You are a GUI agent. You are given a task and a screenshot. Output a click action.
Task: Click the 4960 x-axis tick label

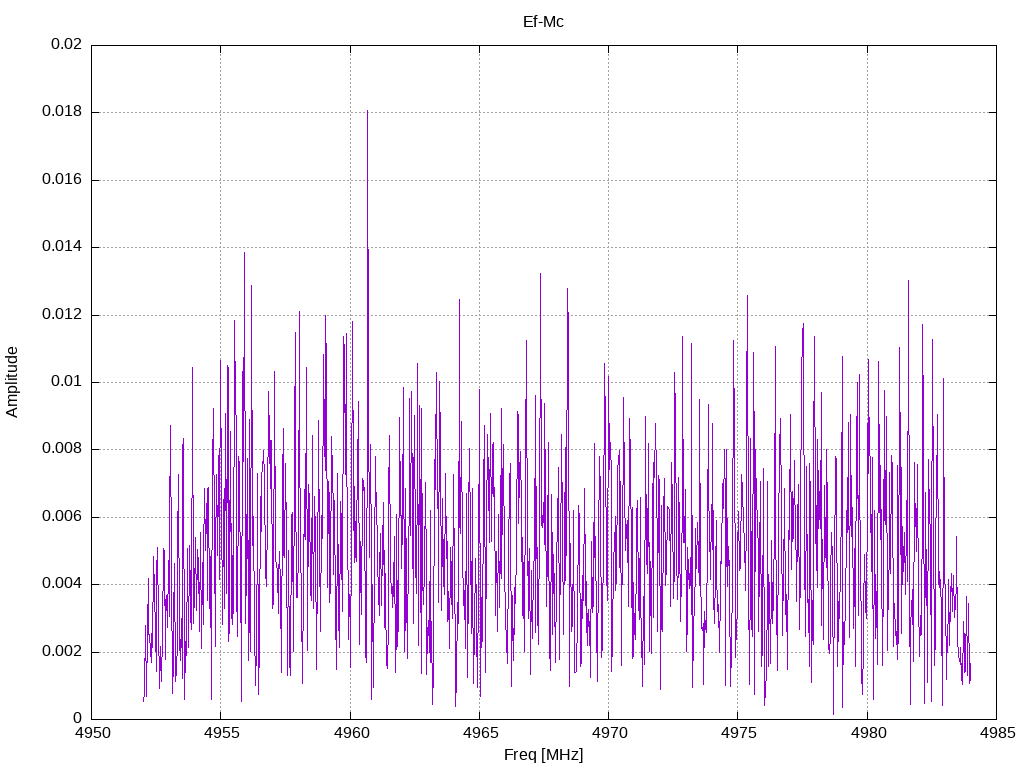point(350,732)
